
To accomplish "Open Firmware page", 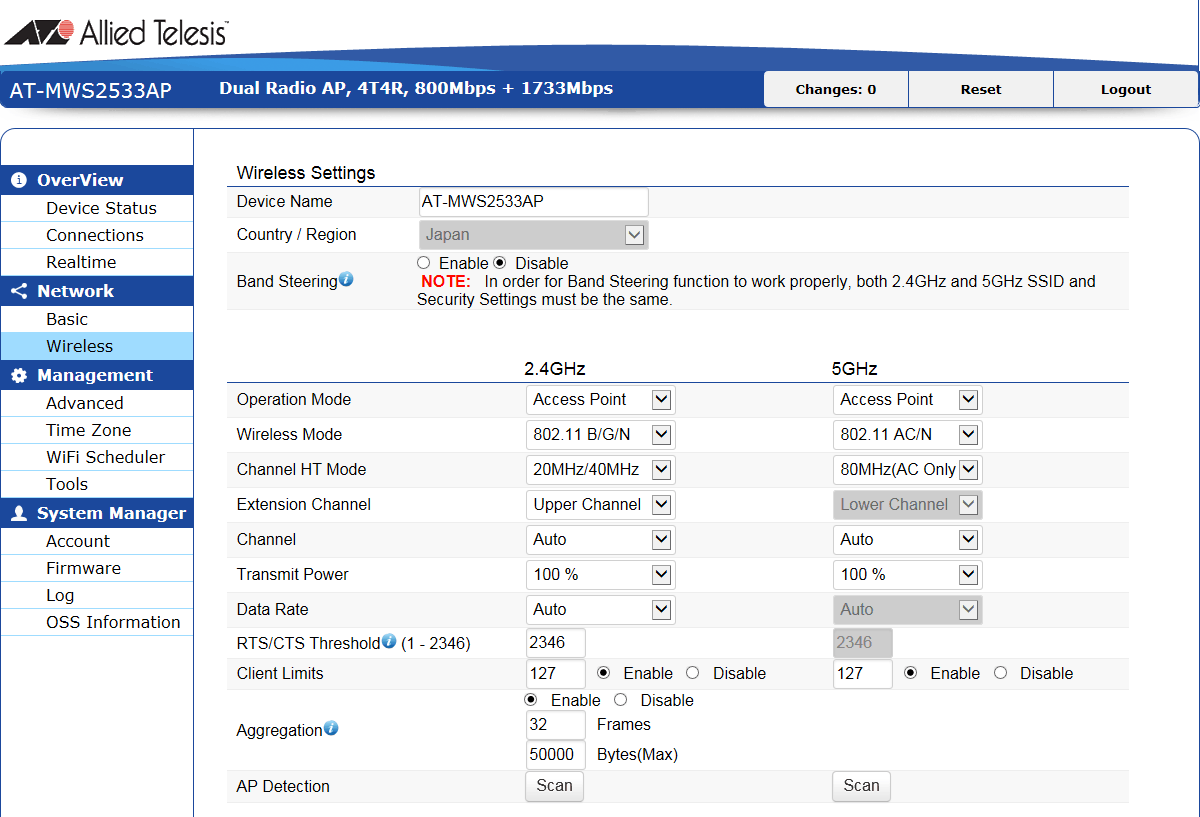I will coord(97,568).
